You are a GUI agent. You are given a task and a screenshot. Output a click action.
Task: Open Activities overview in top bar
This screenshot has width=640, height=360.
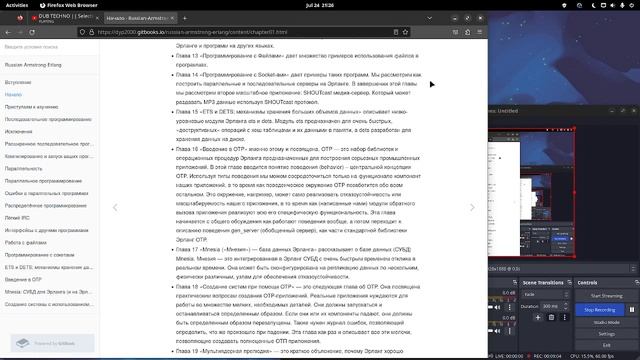click(17, 5)
